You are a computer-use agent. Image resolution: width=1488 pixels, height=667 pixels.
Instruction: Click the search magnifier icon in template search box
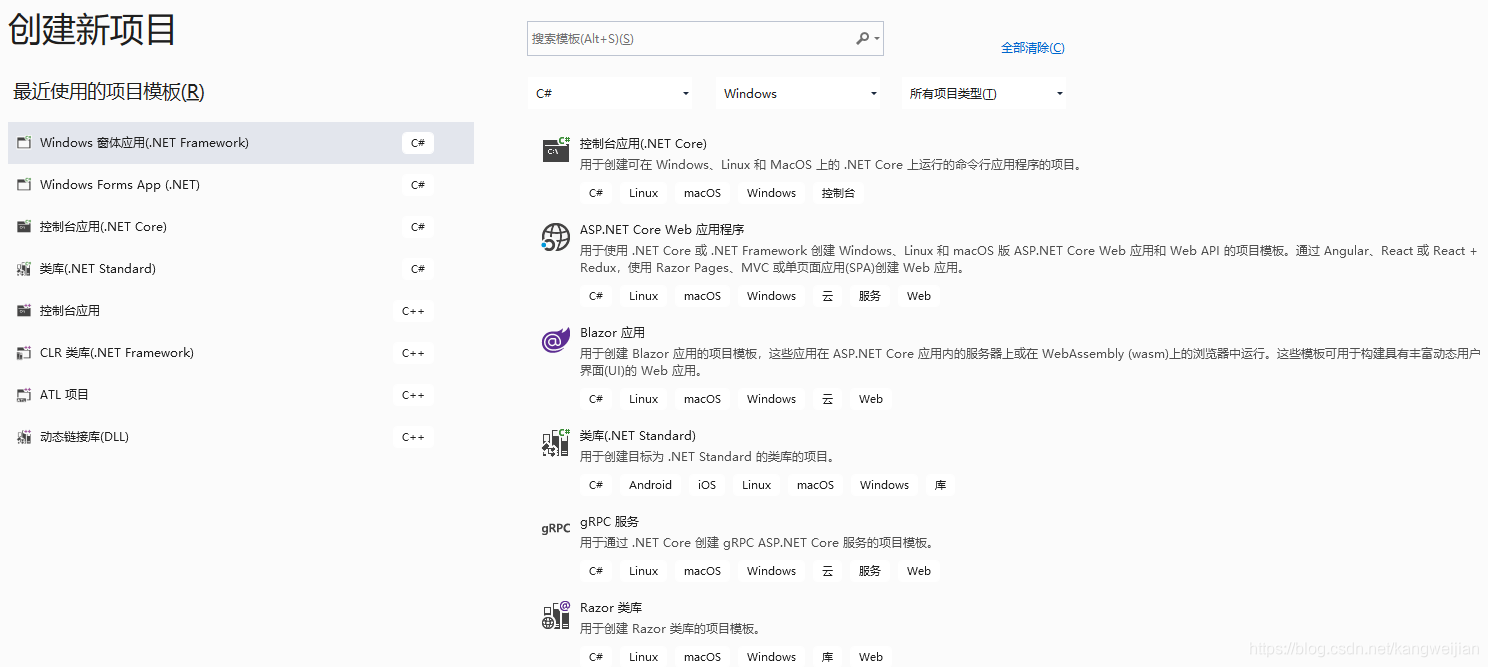[862, 38]
